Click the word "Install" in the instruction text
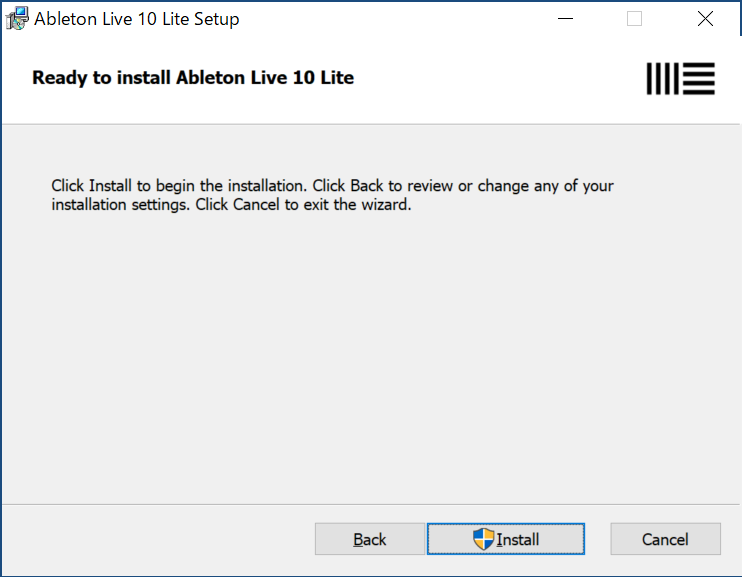Image resolution: width=742 pixels, height=577 pixels. tap(110, 186)
